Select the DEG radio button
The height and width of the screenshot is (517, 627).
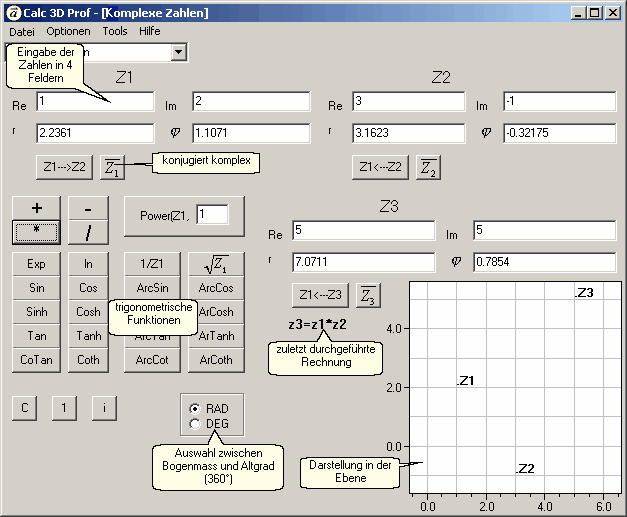(x=194, y=424)
